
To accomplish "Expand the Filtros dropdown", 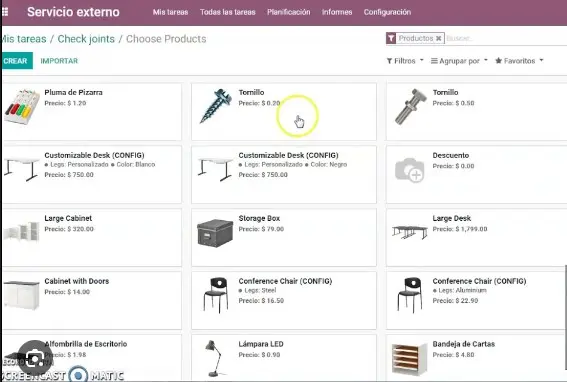I will click(405, 61).
